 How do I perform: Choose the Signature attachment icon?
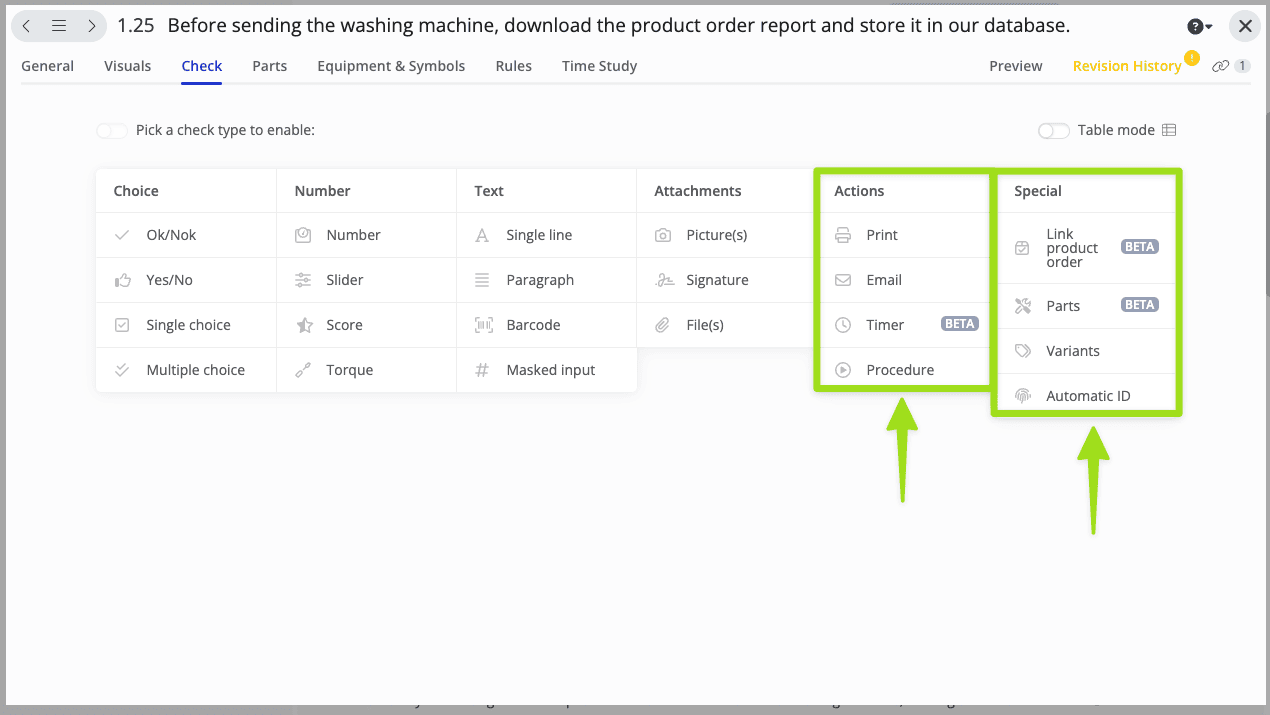point(663,280)
